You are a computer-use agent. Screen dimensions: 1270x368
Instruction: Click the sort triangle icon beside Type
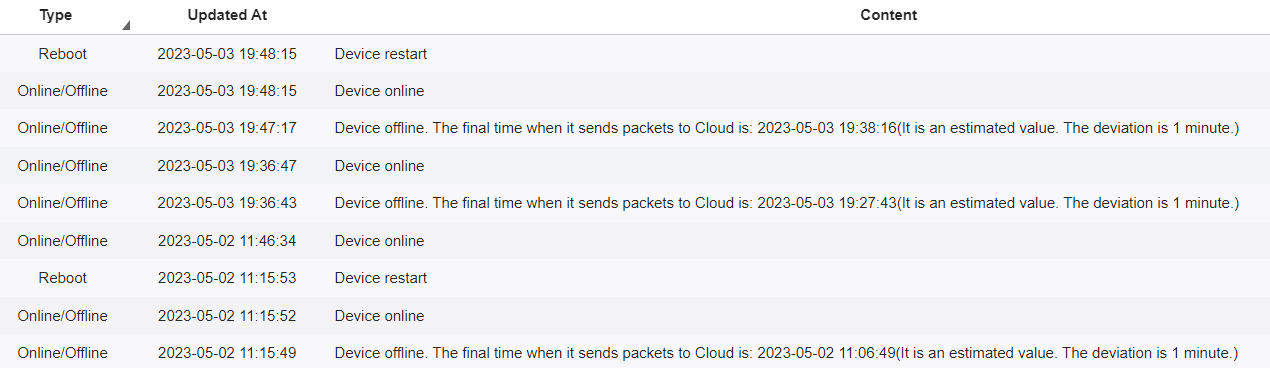[126, 27]
